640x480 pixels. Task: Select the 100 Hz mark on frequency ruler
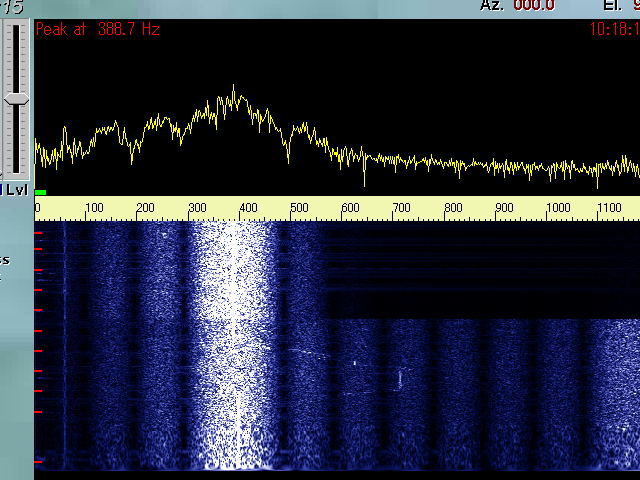coord(93,208)
